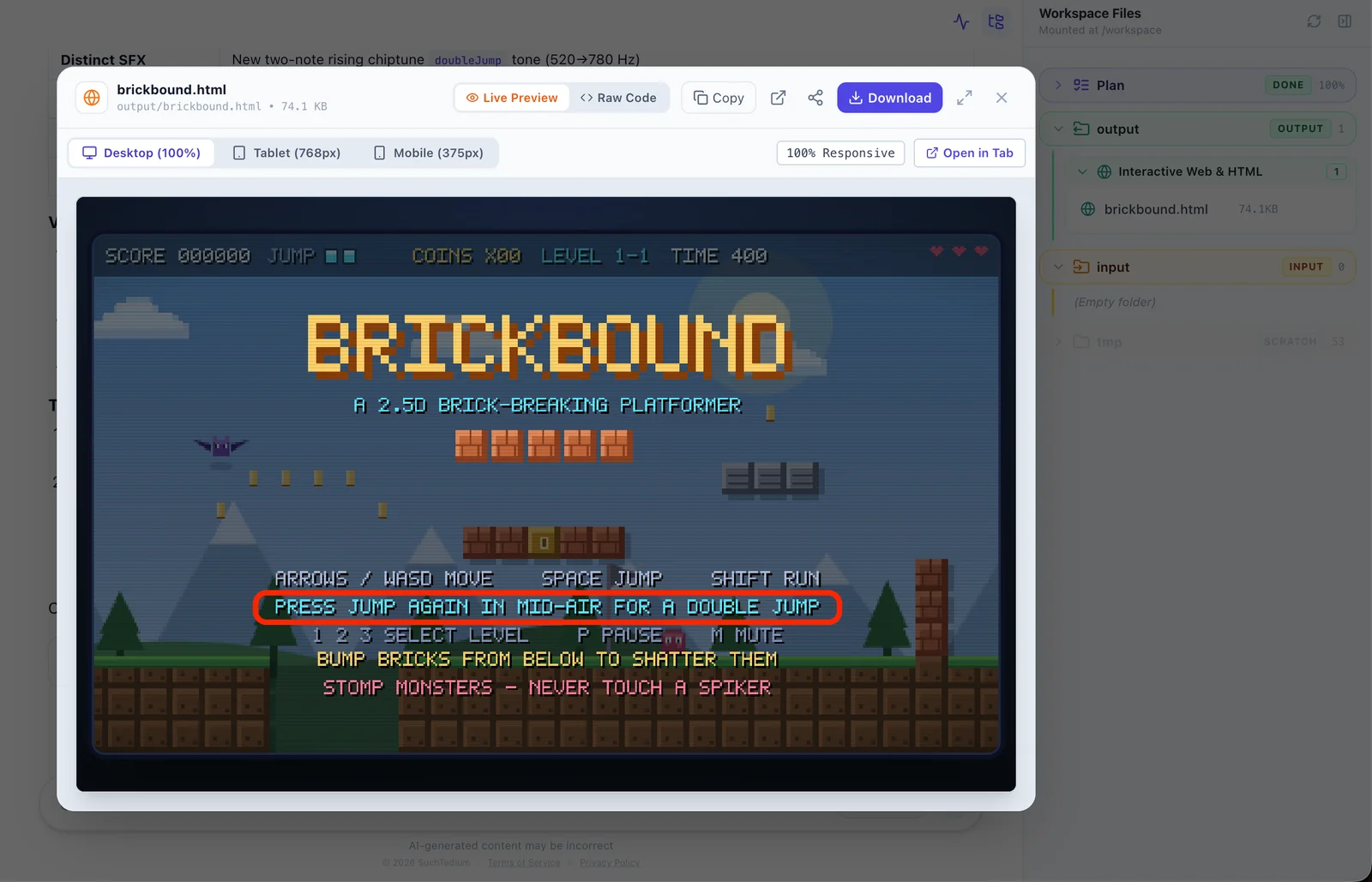Open the Privacy Policy link
The width and height of the screenshot is (1372, 882).
(x=610, y=862)
